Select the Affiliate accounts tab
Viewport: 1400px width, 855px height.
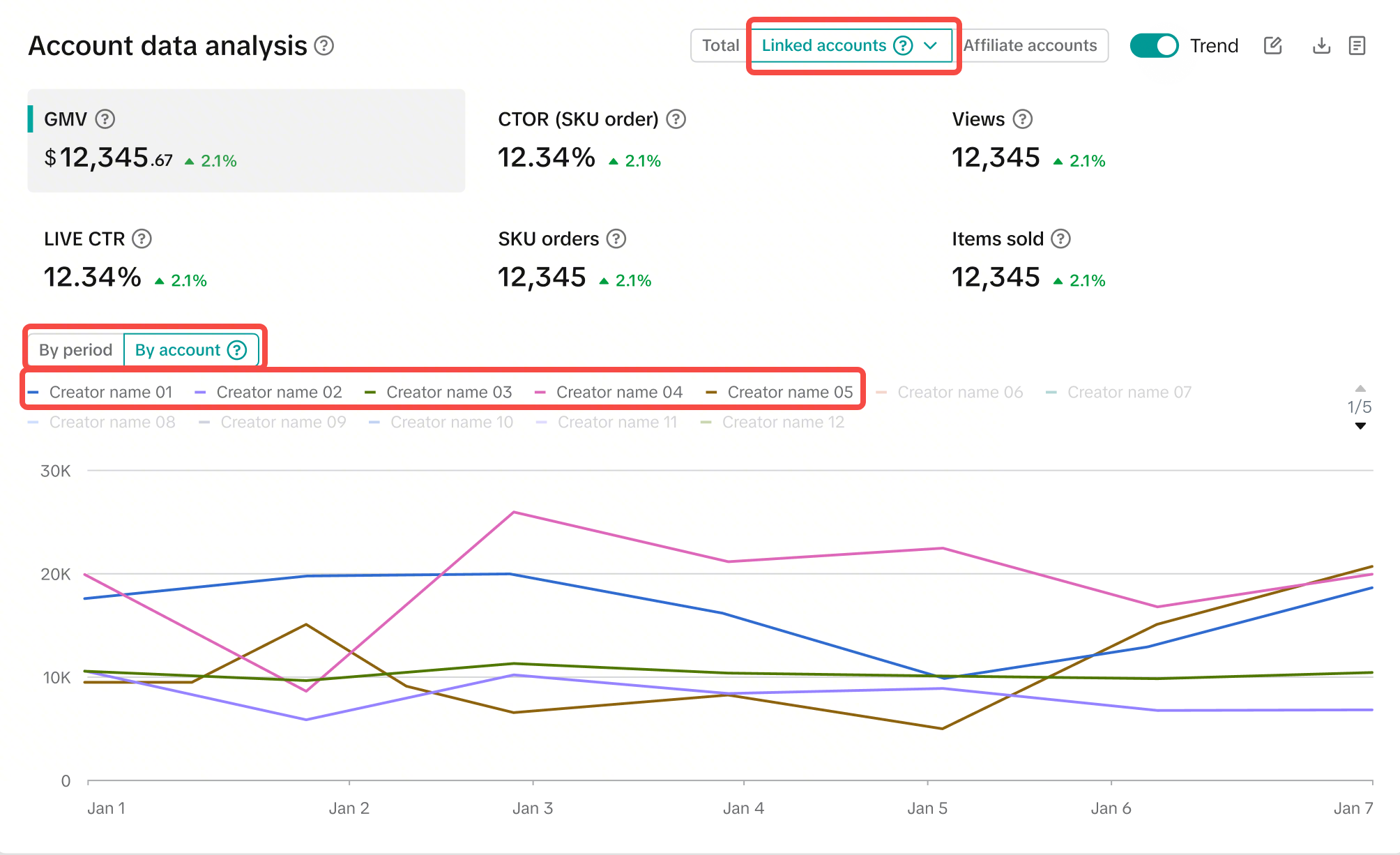[1030, 46]
